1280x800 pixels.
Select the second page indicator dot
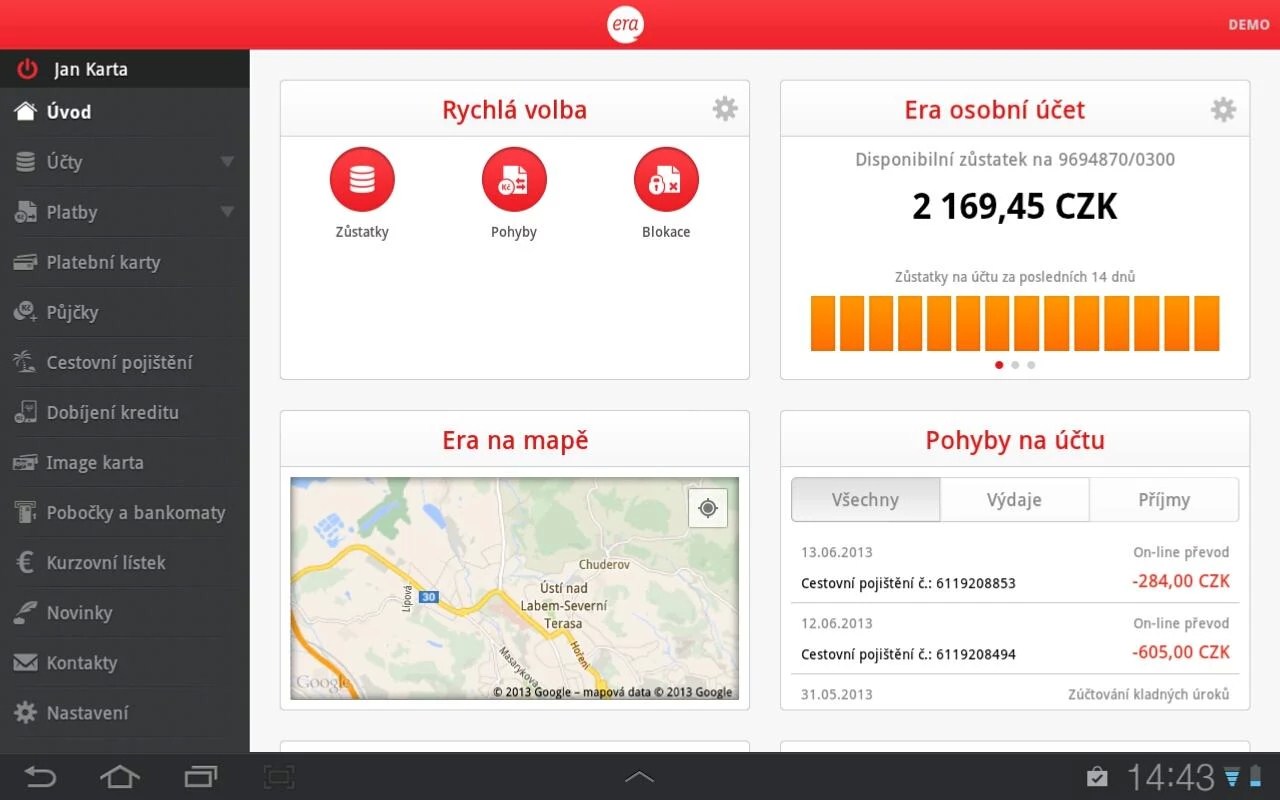click(1015, 365)
